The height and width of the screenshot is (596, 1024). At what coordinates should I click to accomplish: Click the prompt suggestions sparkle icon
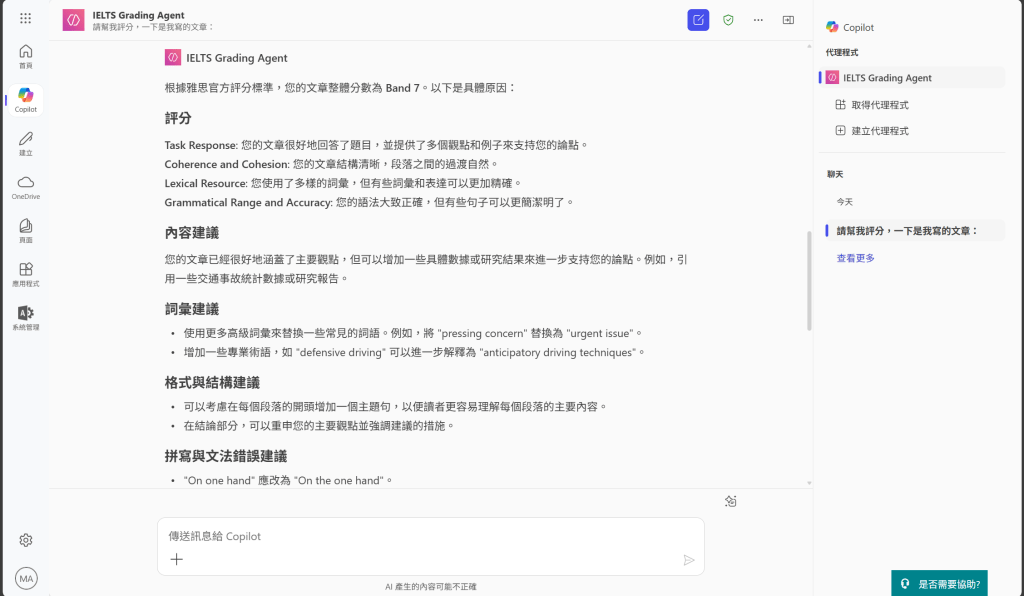pos(730,501)
